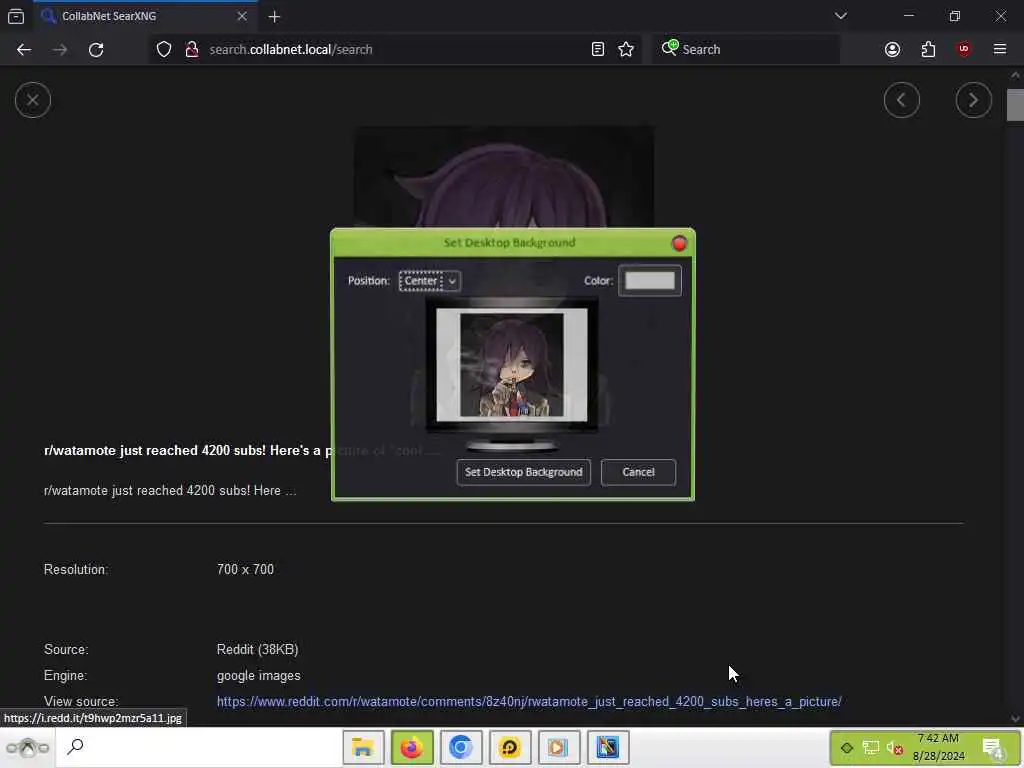Click the muted volume tray icon
The image size is (1024, 768).
(x=895, y=748)
